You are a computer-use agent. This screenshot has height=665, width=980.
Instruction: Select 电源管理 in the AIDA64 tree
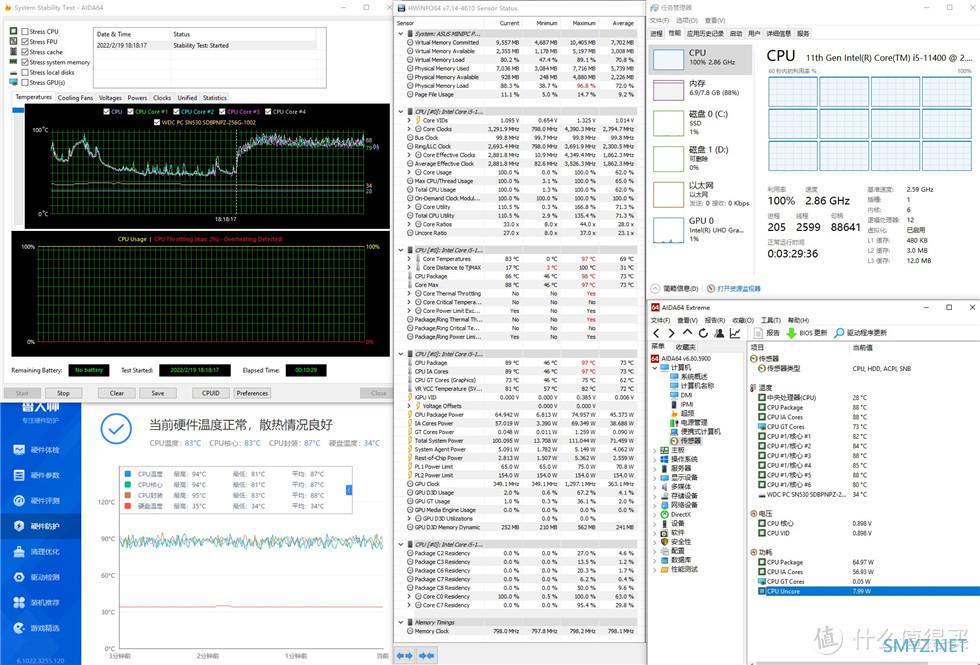click(x=689, y=422)
